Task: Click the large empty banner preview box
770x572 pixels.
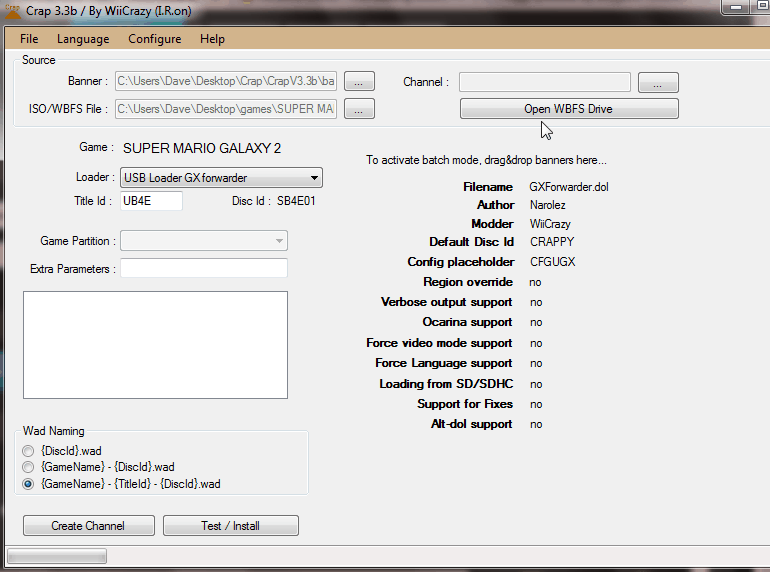Action: click(155, 345)
